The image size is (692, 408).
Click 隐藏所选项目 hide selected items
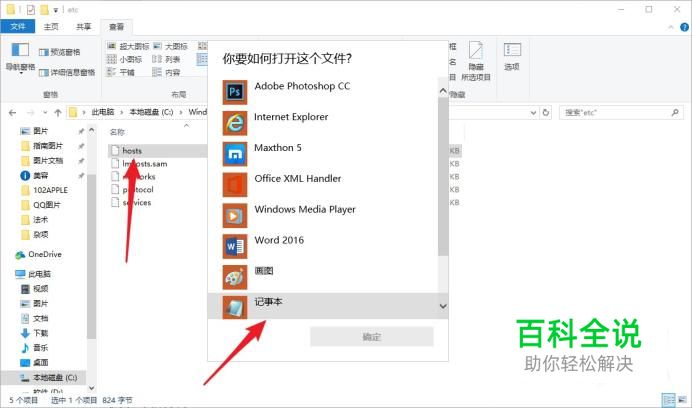[x=476, y=61]
